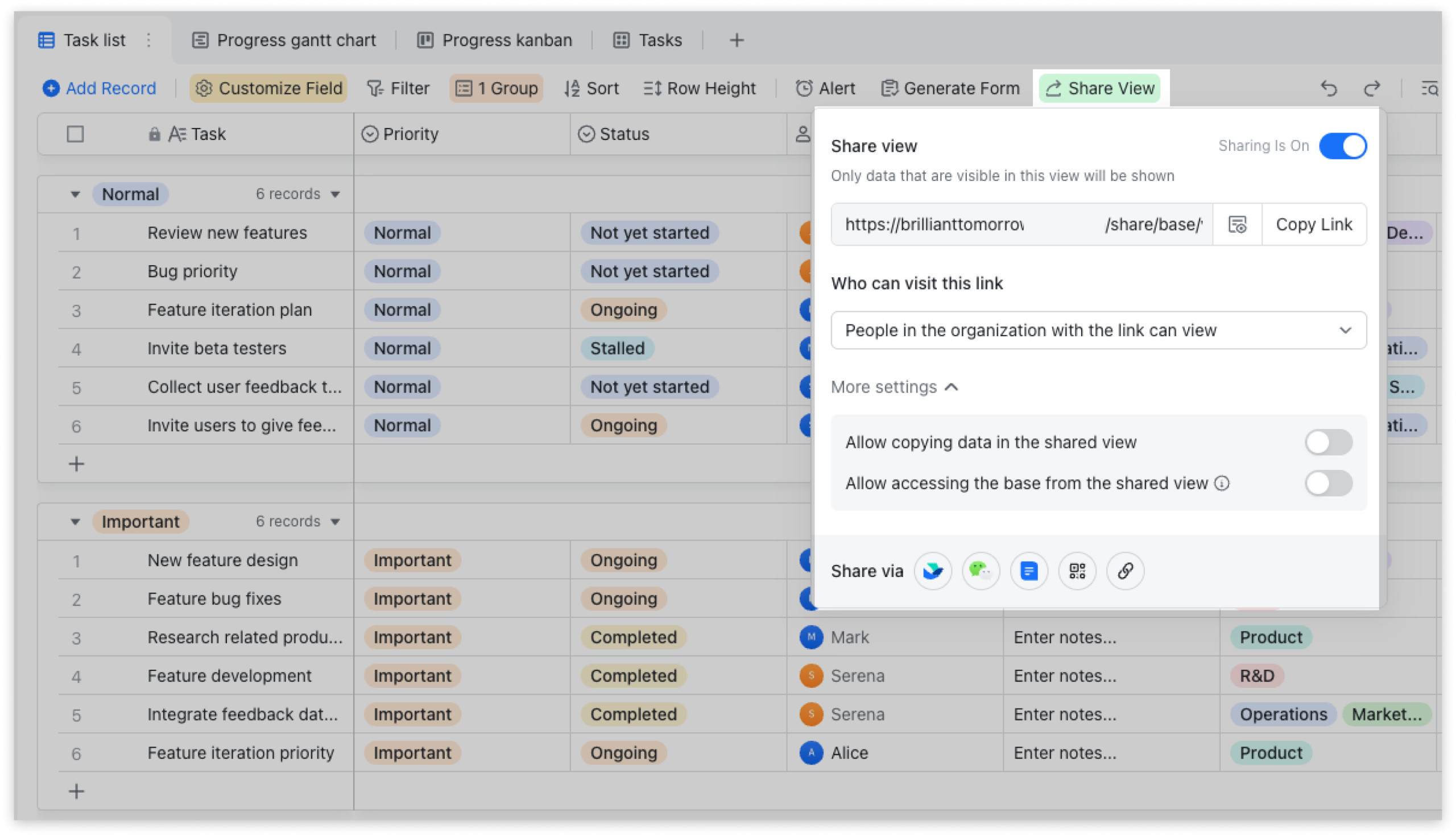Collapse the More settings section
Viewport: 1456px width, 837px height.
coord(894,387)
